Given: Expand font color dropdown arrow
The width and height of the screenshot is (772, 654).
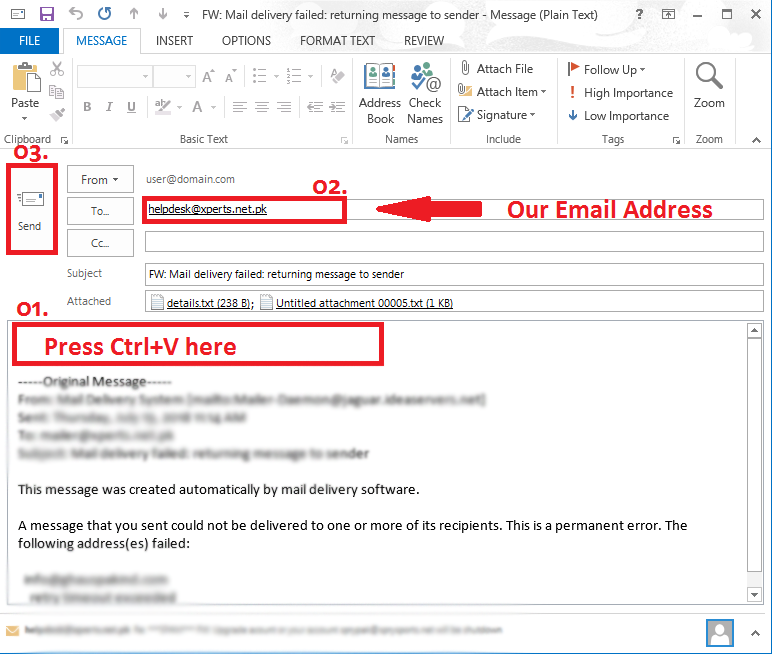Looking at the screenshot, I should point(214,107).
